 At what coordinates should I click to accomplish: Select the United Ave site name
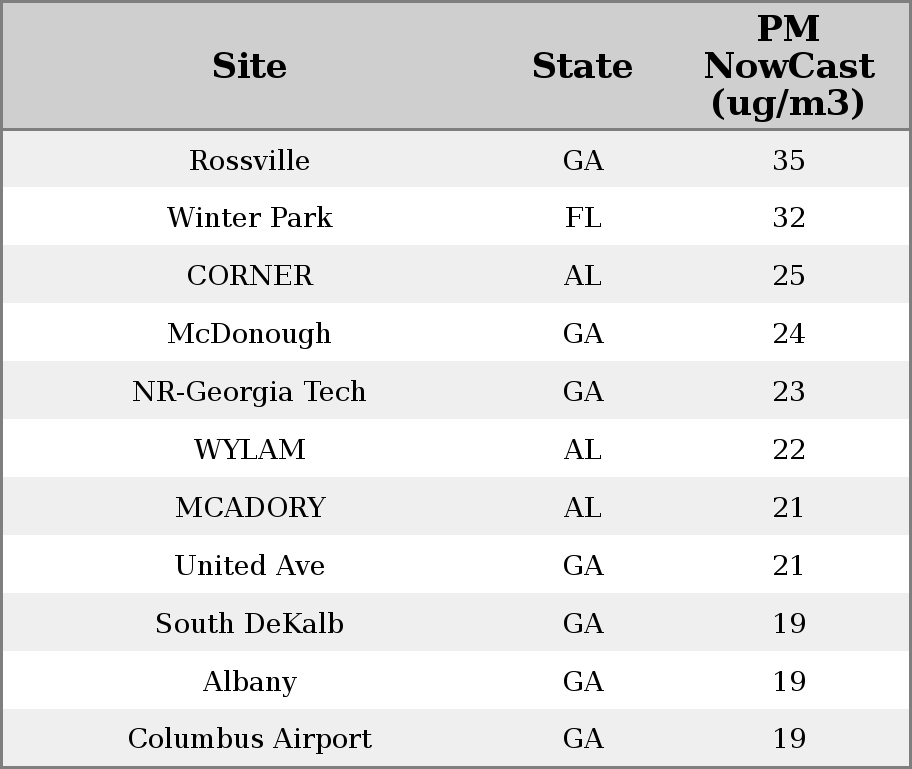[249, 566]
